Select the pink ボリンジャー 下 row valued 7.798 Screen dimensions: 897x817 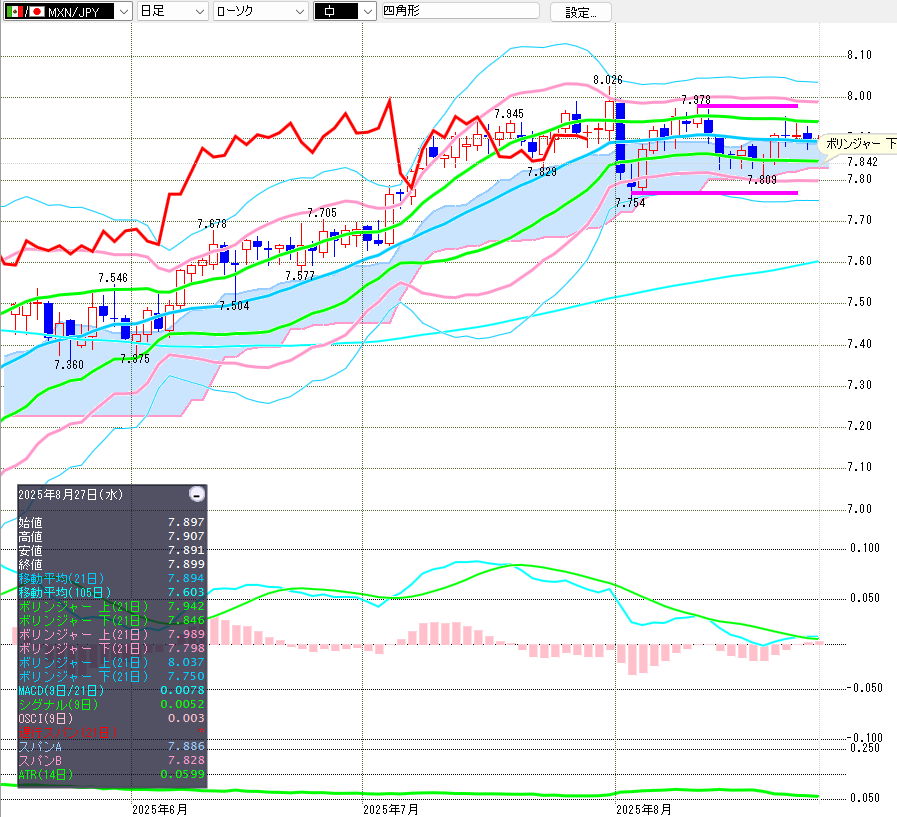[x=112, y=648]
